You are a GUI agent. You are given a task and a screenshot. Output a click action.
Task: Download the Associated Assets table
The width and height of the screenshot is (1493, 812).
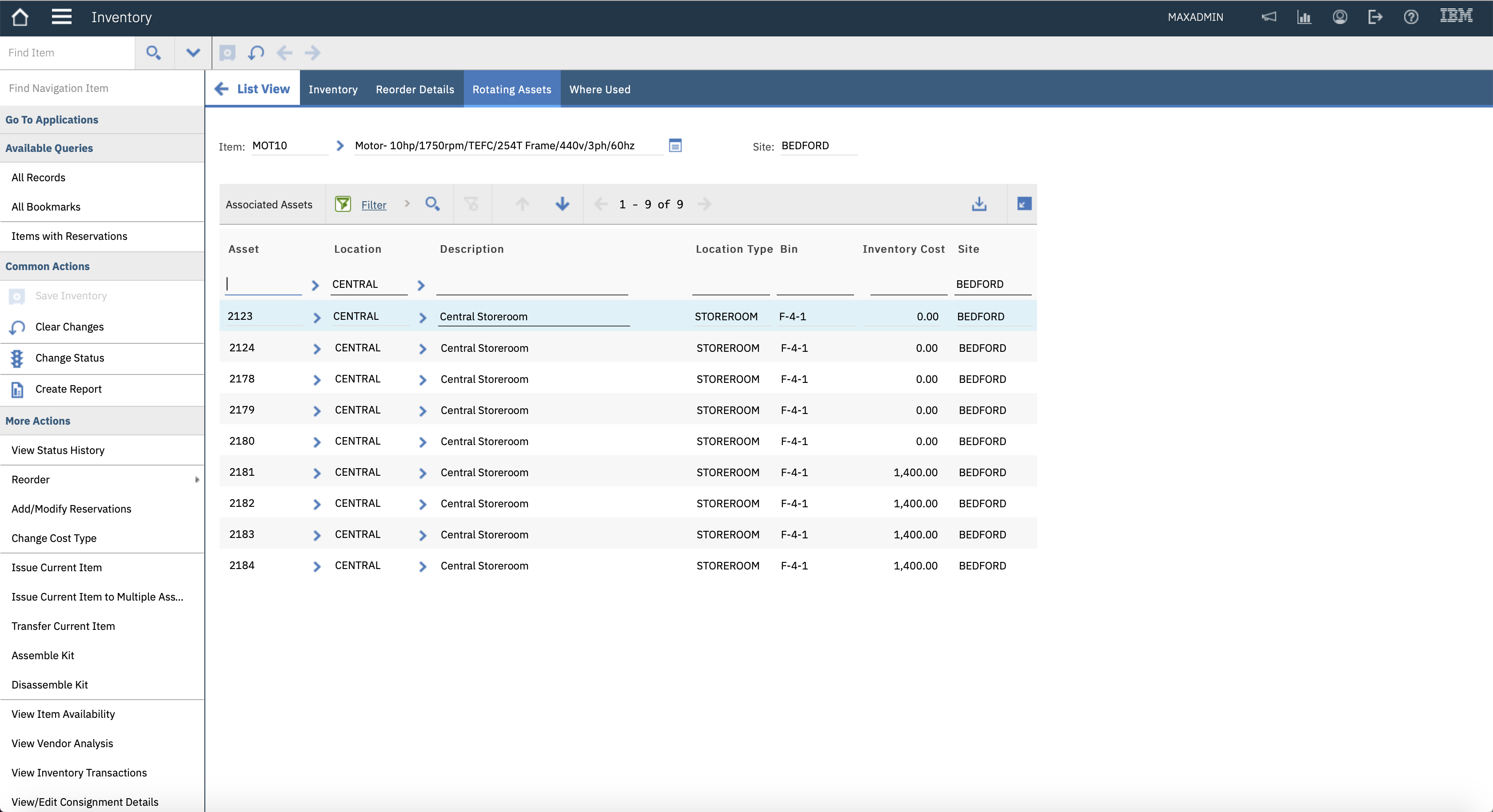pyautogui.click(x=979, y=204)
